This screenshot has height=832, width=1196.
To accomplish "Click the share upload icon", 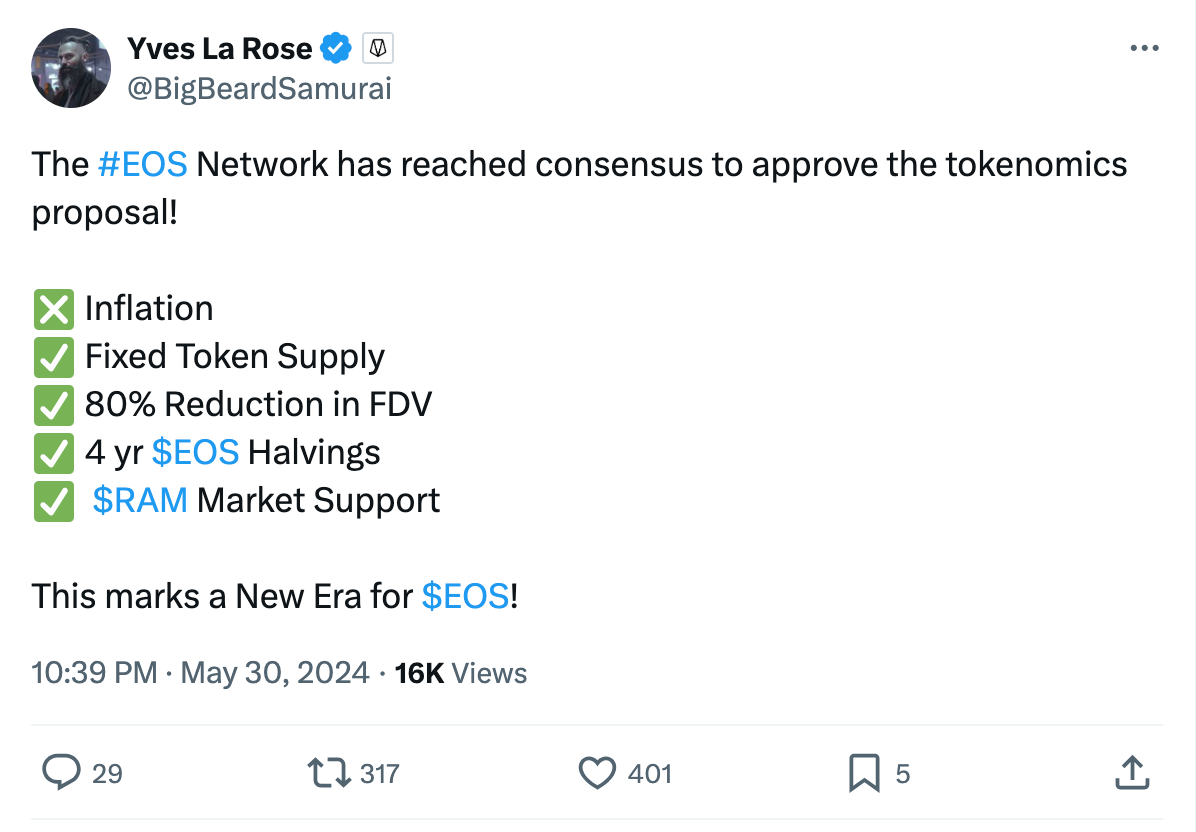I will coord(1132,773).
